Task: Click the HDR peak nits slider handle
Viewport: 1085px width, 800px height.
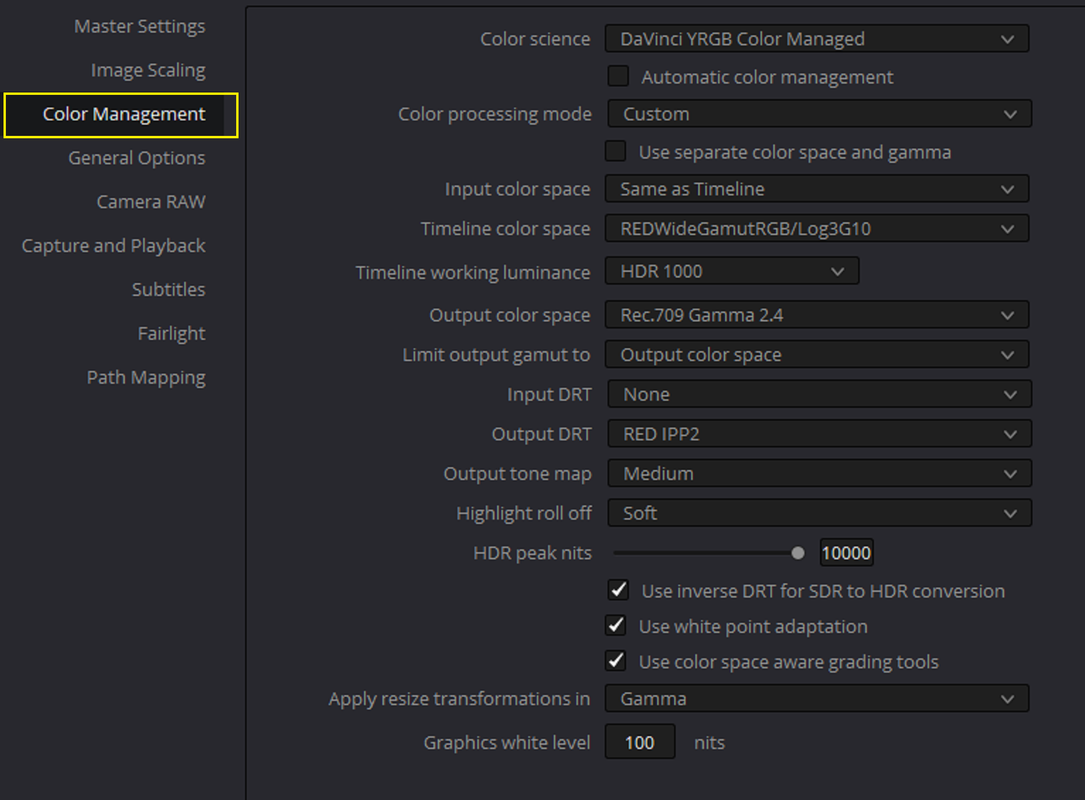Action: [798, 553]
